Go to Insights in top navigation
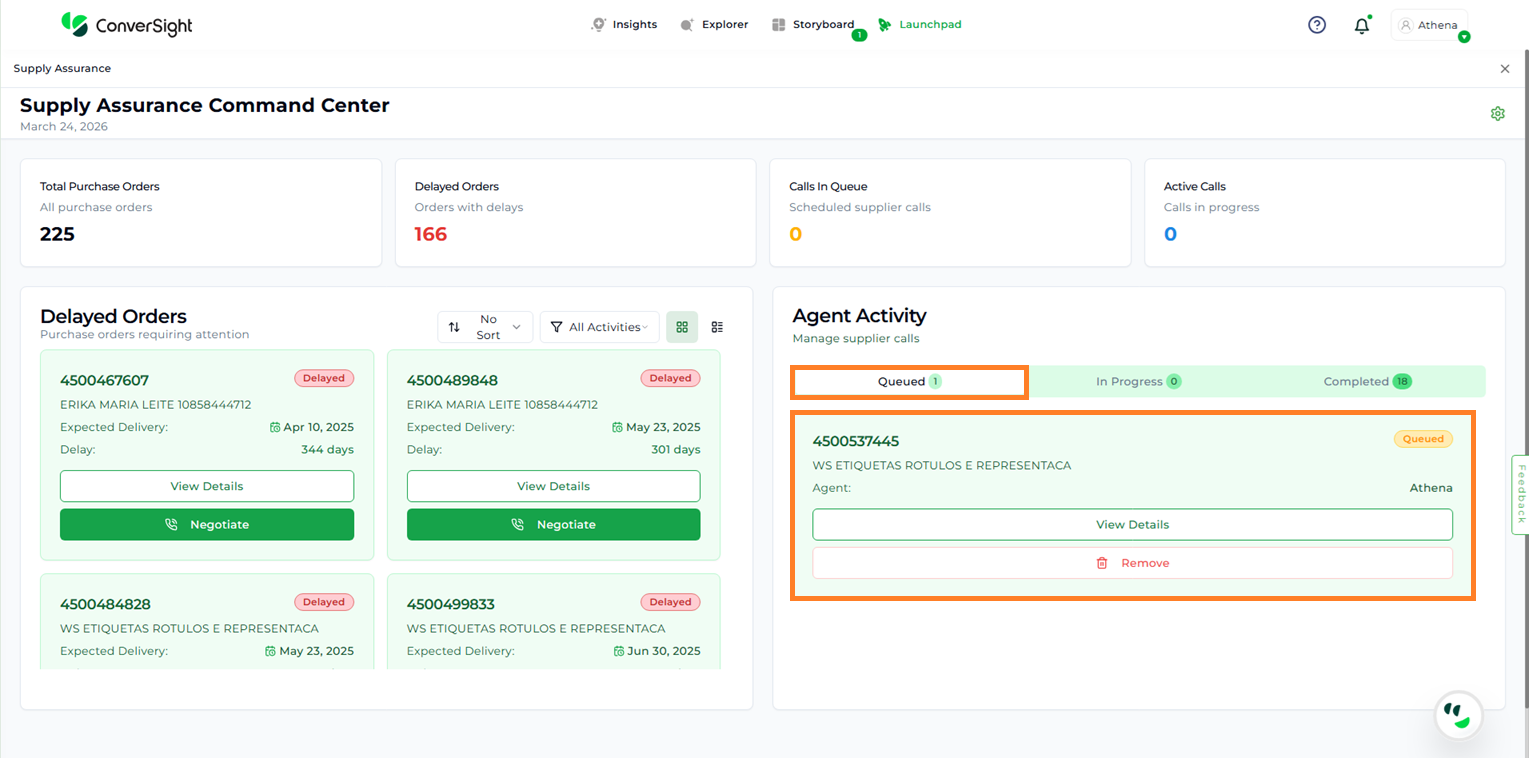Image resolution: width=1529 pixels, height=758 pixels. (x=624, y=25)
